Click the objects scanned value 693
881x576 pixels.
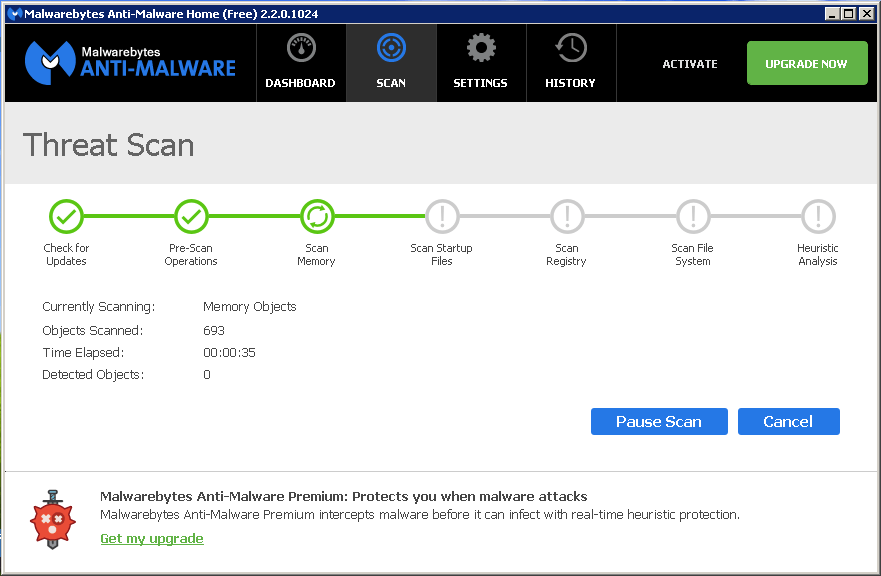pos(214,330)
